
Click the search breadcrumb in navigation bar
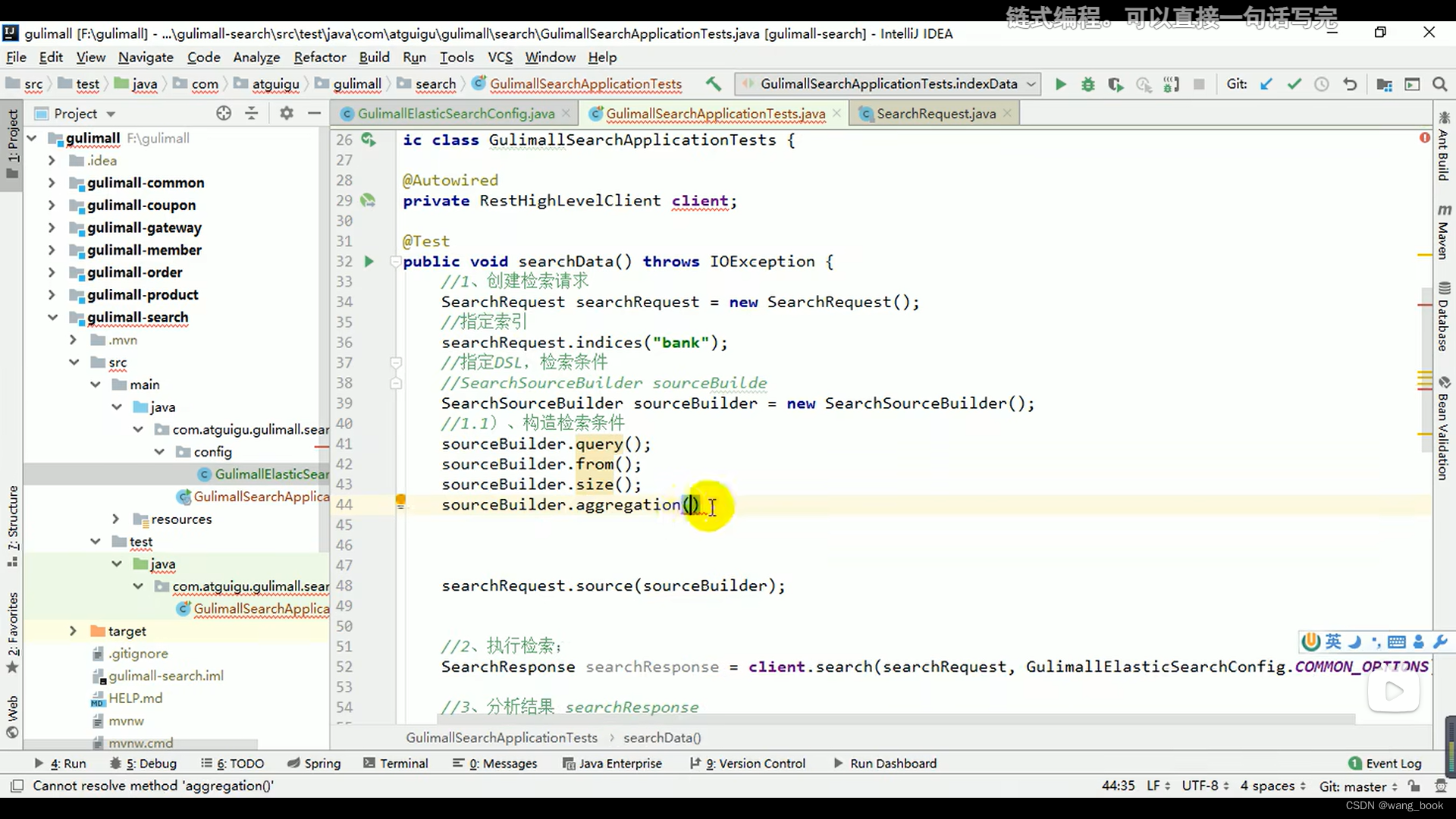[x=427, y=84]
